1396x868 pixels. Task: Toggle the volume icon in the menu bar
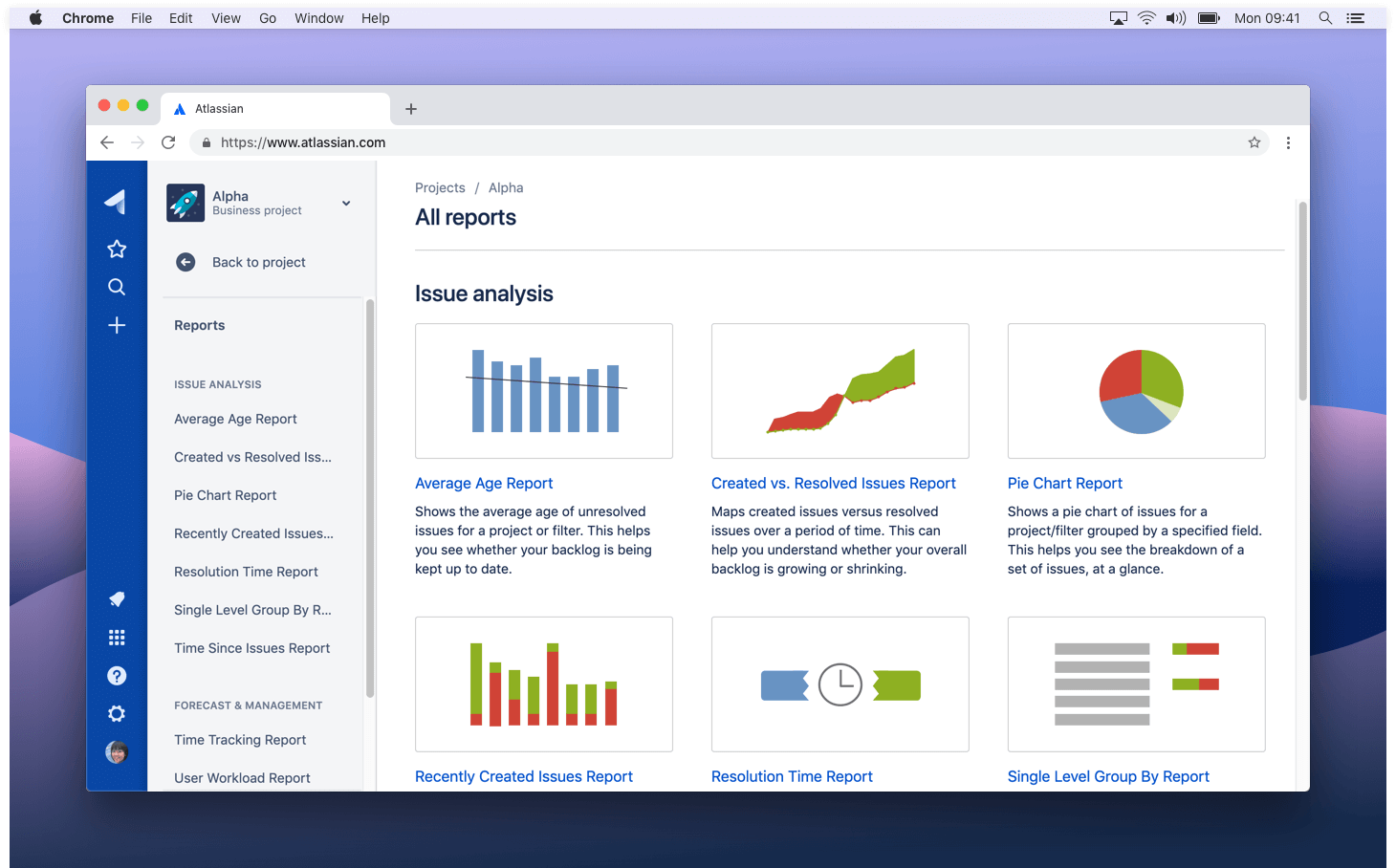coord(1175,17)
